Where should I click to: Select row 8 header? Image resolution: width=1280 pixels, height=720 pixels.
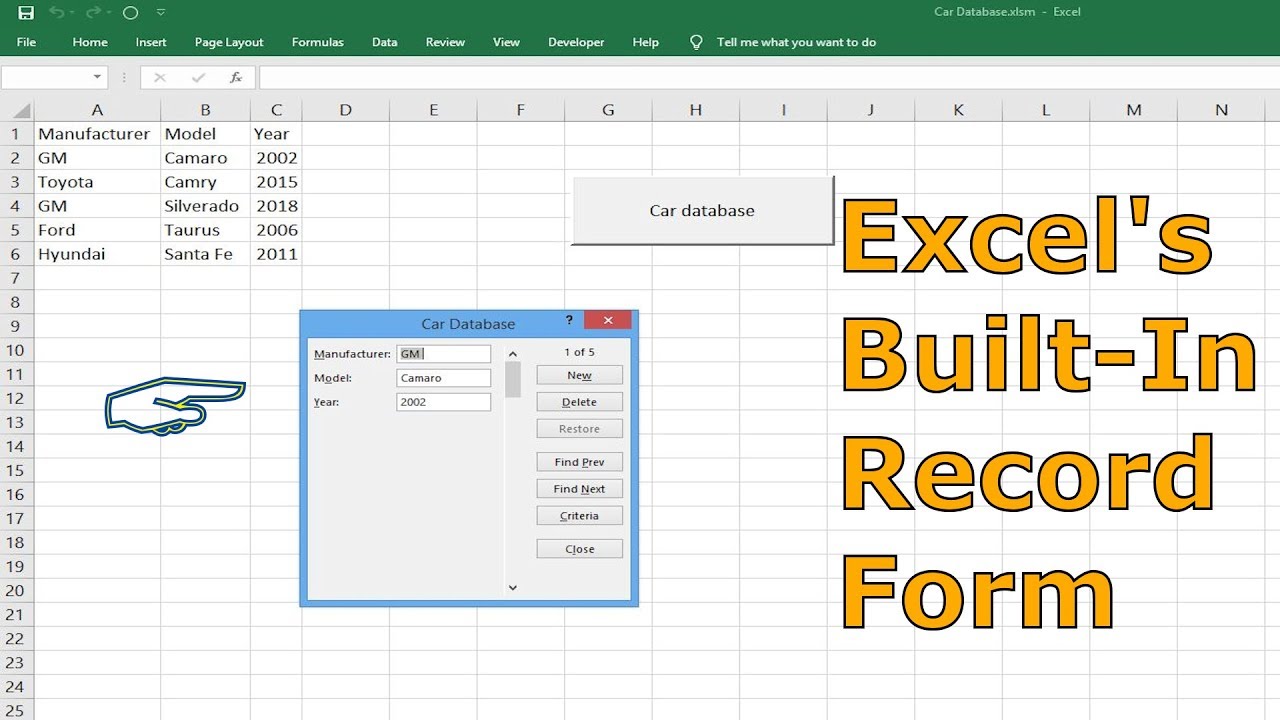point(16,302)
